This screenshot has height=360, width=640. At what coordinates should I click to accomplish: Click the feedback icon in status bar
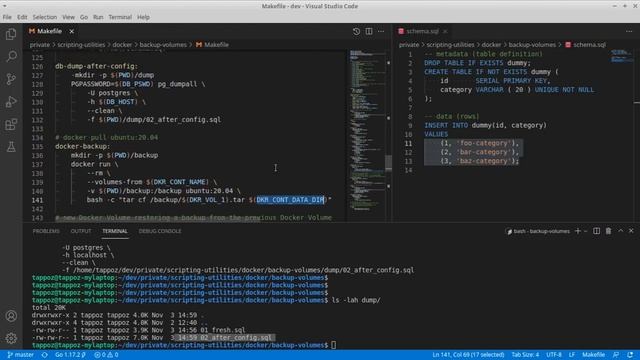[x=616, y=355]
